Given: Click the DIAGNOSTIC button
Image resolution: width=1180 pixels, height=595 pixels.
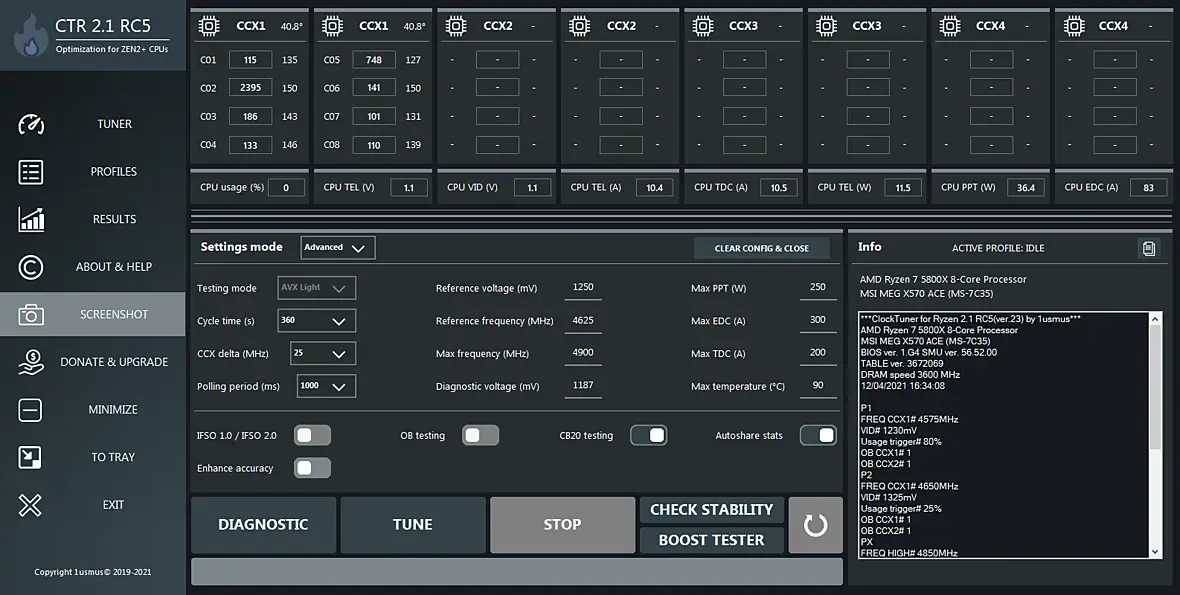Looking at the screenshot, I should coord(263,525).
